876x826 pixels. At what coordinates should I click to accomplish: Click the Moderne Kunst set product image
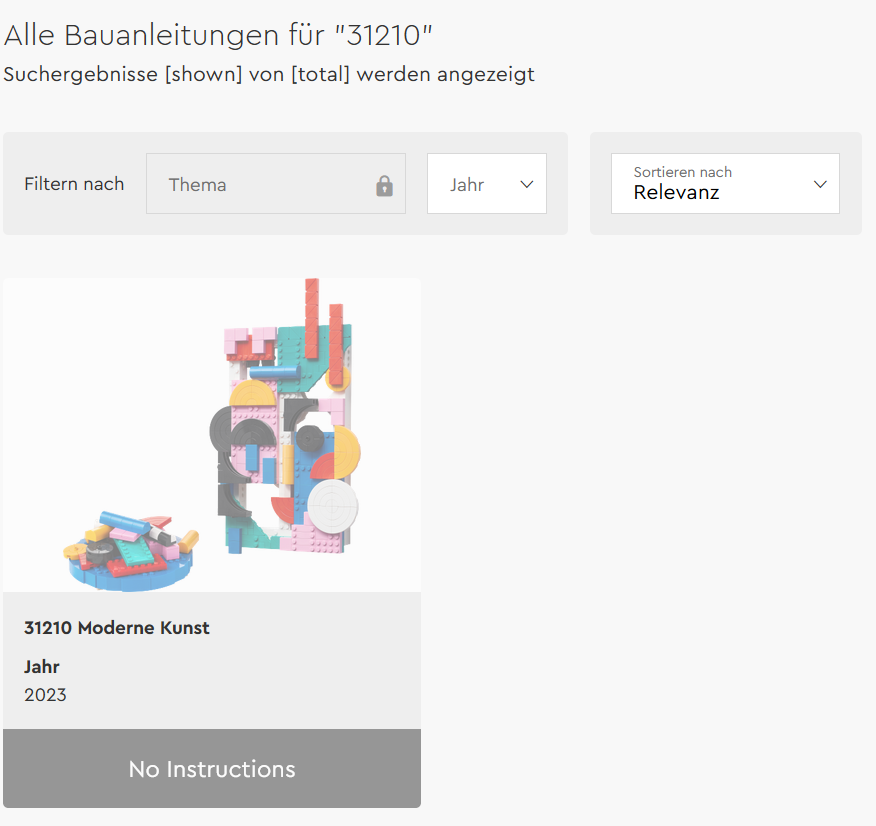[x=212, y=436]
